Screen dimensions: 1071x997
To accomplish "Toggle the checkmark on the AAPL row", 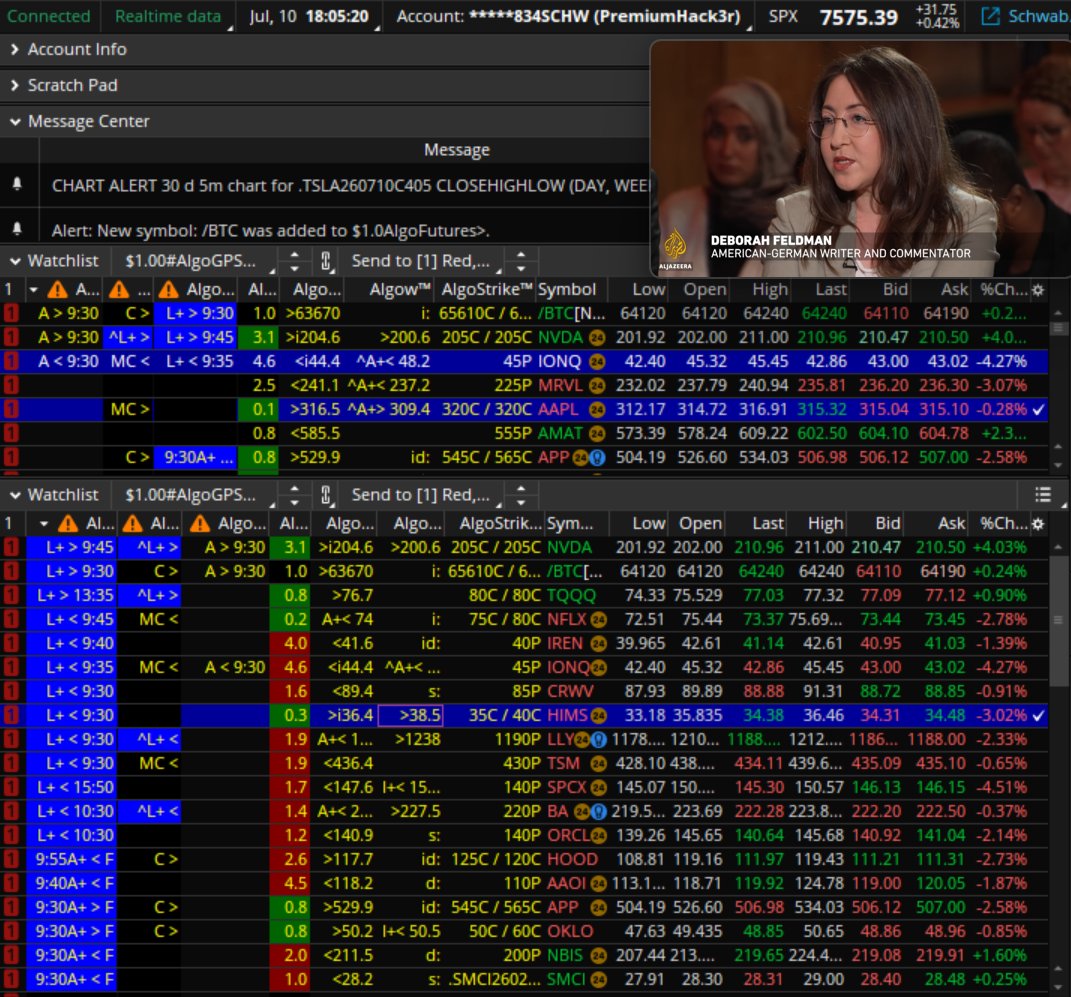I will point(1038,410).
